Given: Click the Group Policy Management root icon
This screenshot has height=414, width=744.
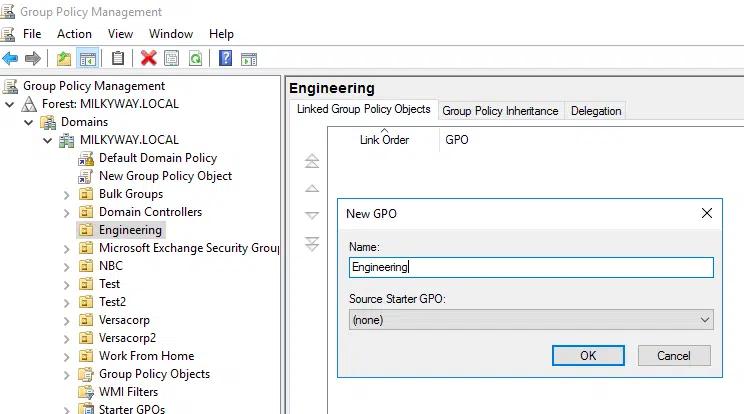Looking at the screenshot, I should click(x=10, y=86).
